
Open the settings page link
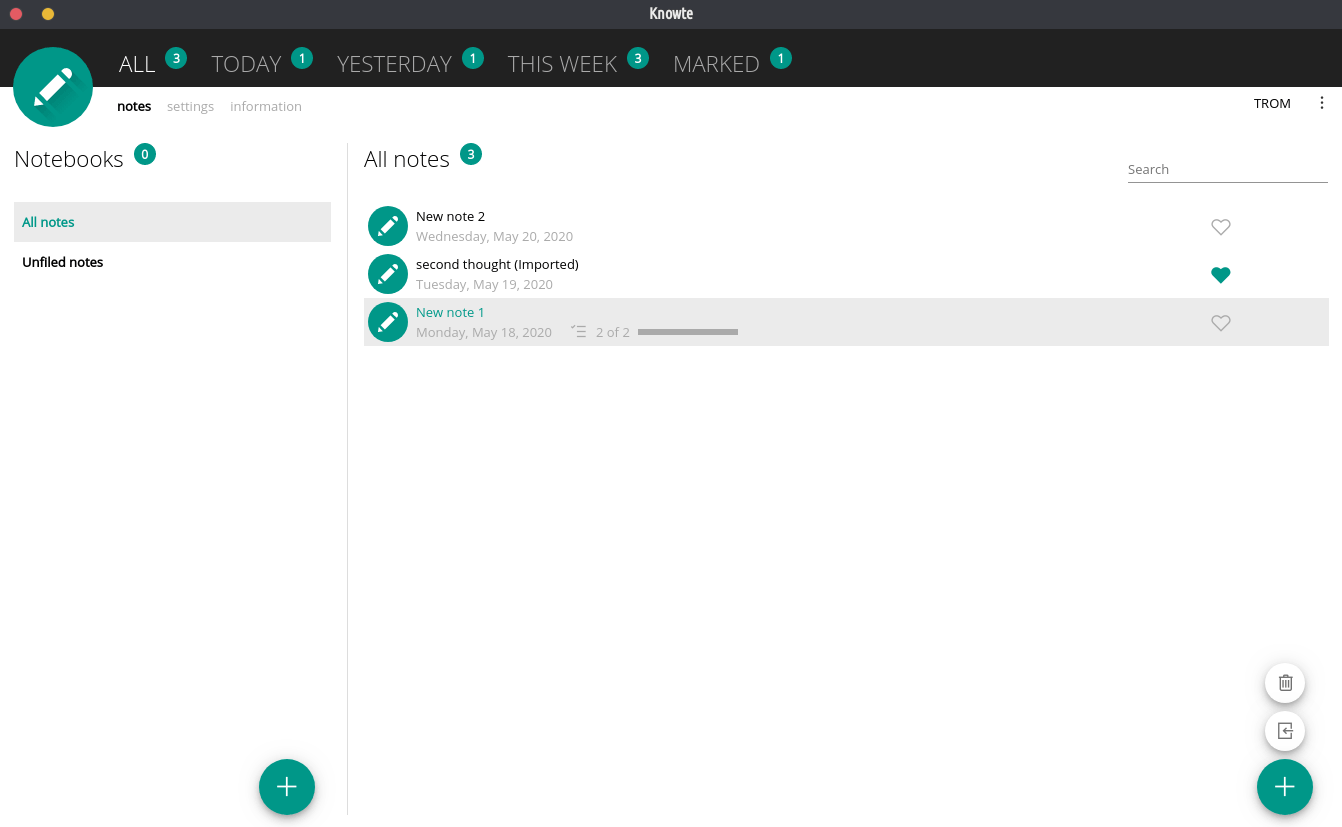190,107
